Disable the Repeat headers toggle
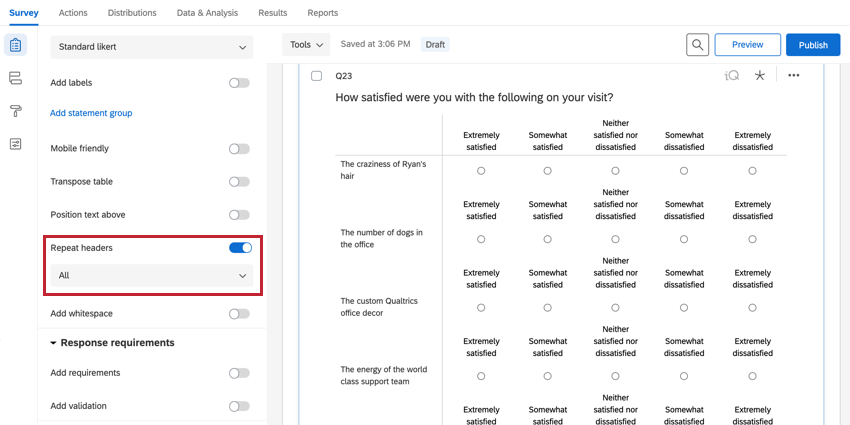This screenshot has width=850, height=425. 240,247
